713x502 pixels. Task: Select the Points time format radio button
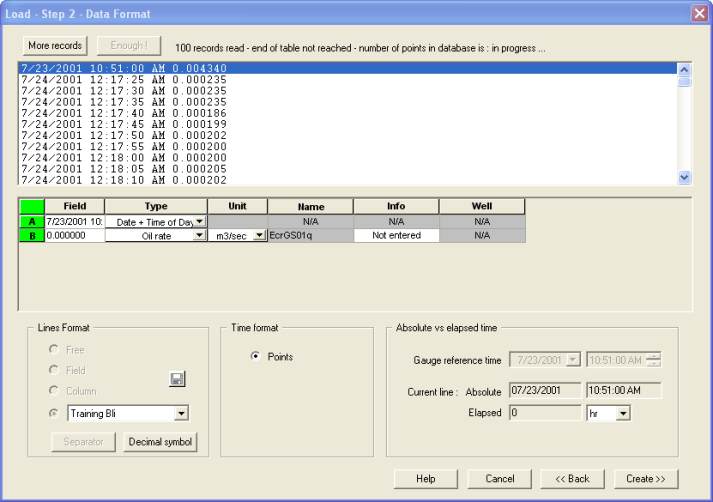(x=256, y=356)
